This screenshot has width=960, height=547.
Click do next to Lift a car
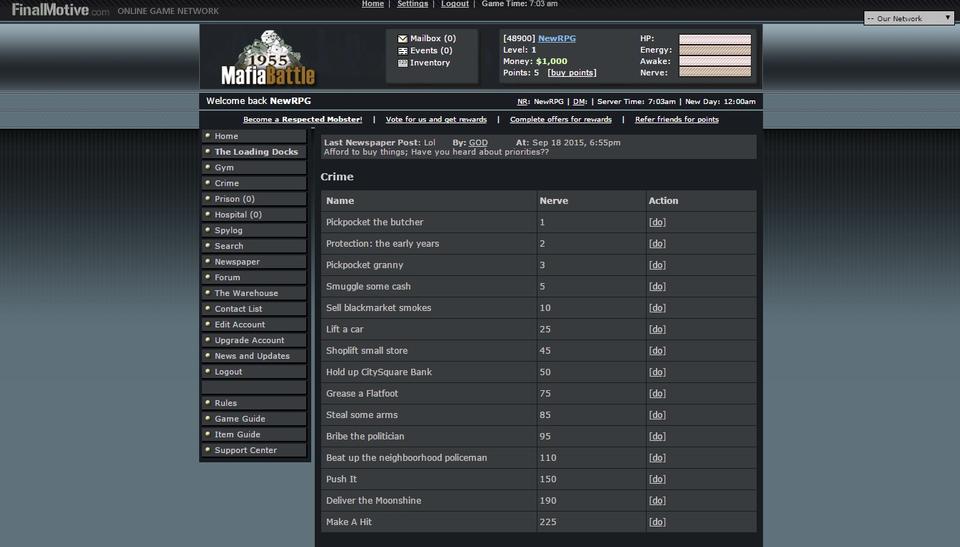(657, 329)
